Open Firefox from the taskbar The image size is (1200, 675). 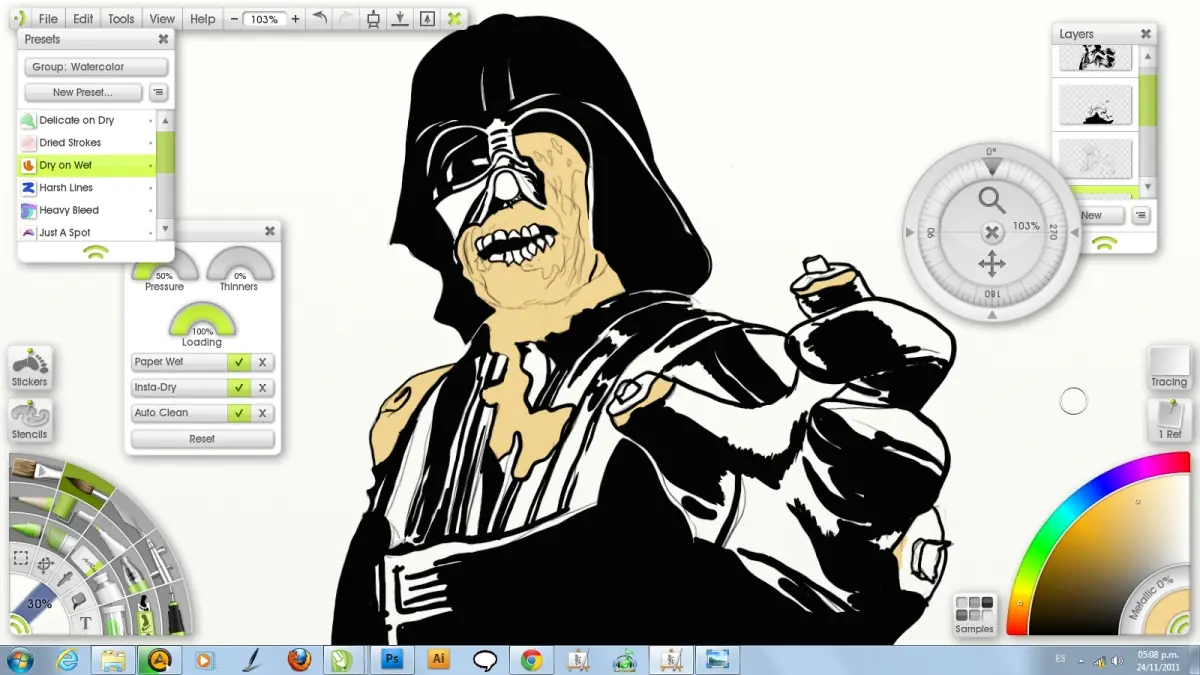click(298, 659)
